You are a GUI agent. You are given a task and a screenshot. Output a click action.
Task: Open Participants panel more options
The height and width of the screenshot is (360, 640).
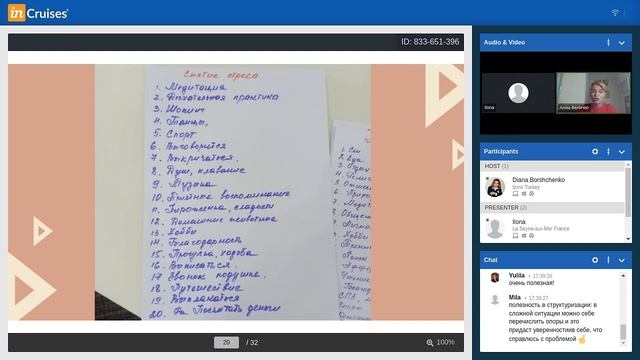tap(608, 151)
